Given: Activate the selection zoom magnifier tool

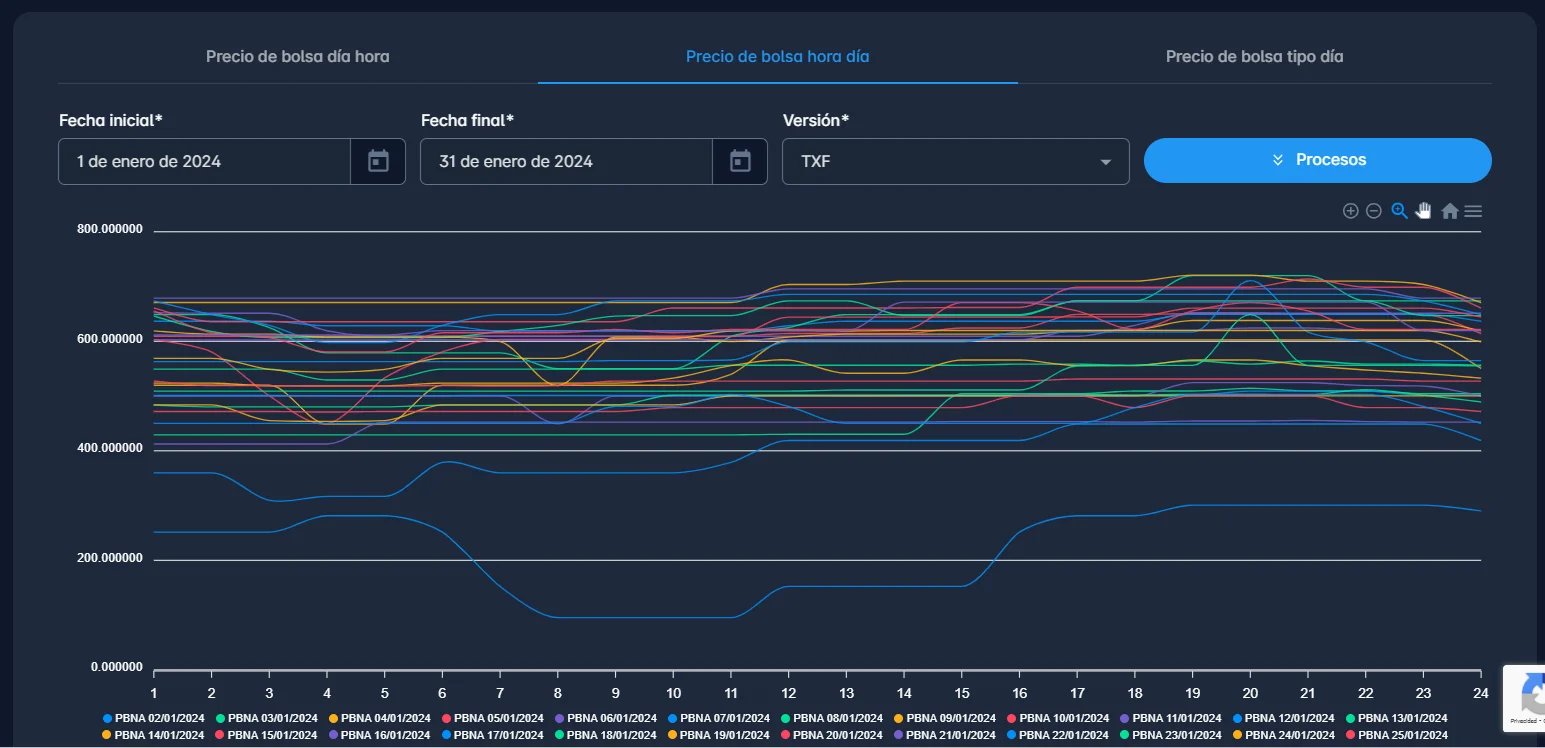Looking at the screenshot, I should coord(1399,211).
